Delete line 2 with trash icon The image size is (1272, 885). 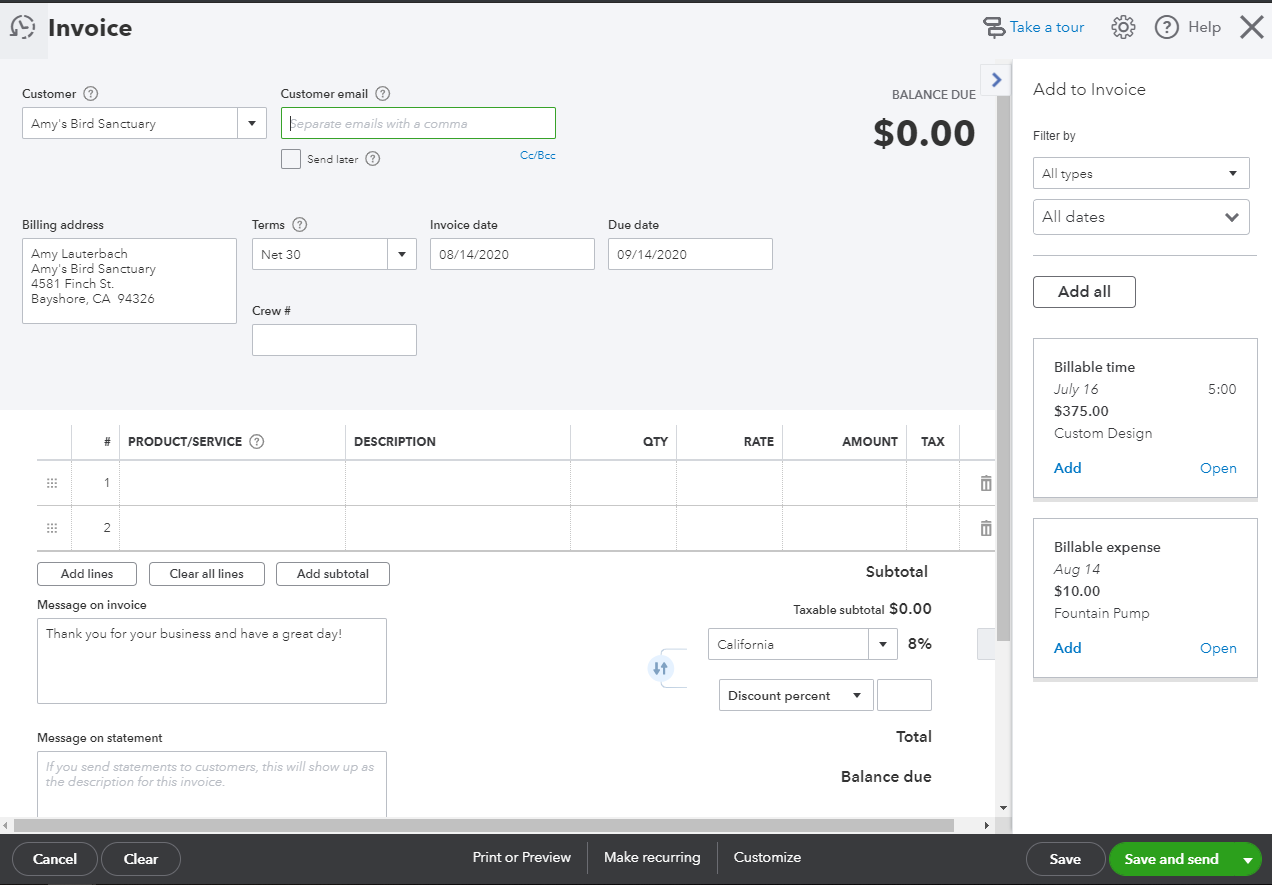coord(986,528)
